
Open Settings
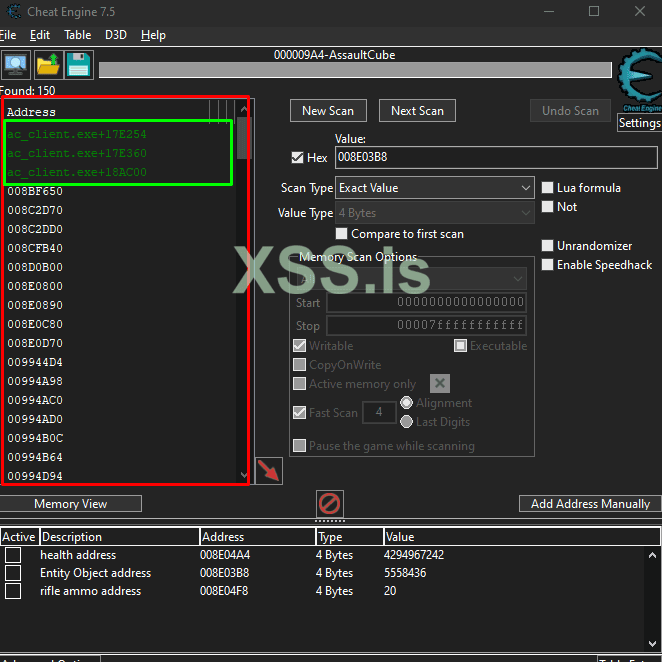point(639,123)
